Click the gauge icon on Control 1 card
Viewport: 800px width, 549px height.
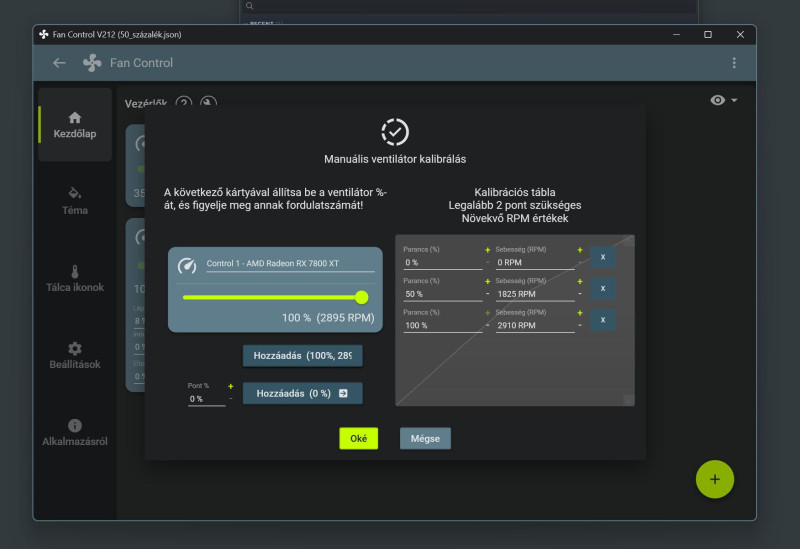pyautogui.click(x=187, y=265)
